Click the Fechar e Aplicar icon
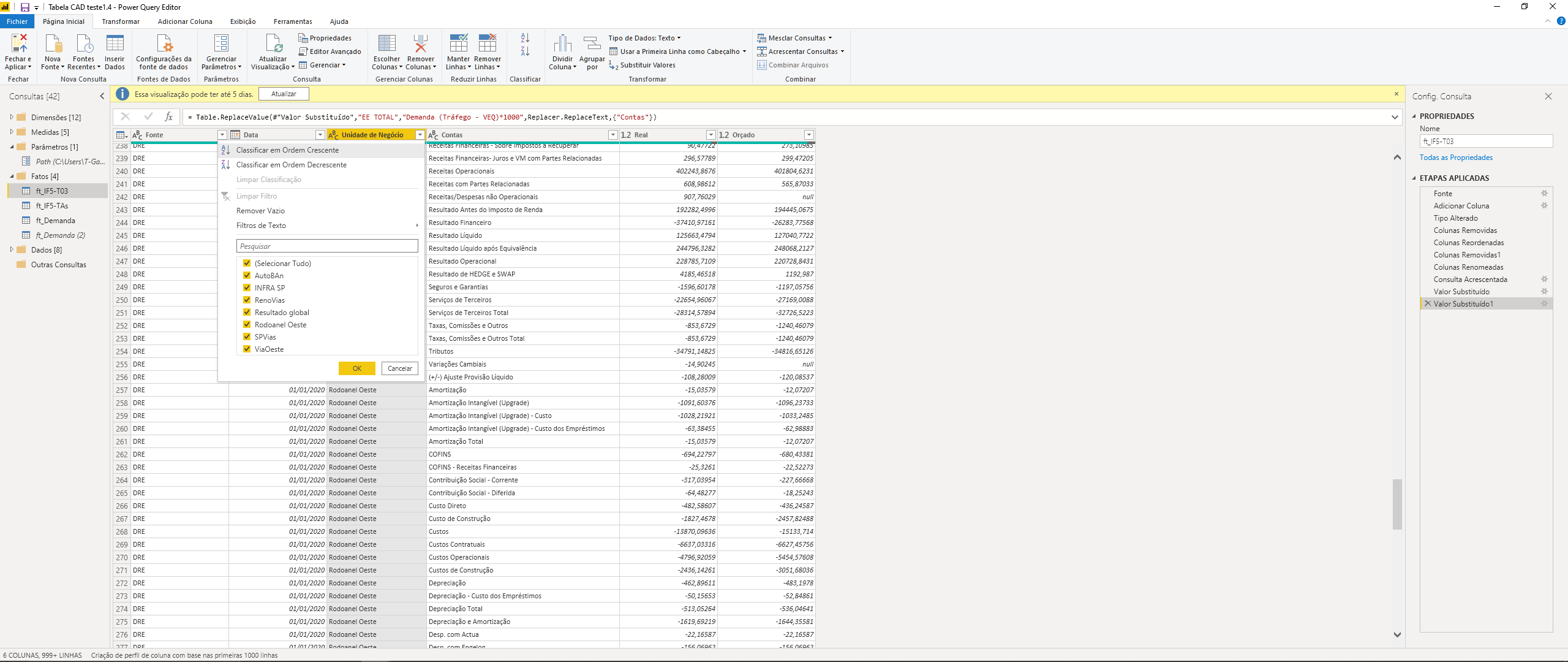The height and width of the screenshot is (662, 1568). pyautogui.click(x=18, y=44)
